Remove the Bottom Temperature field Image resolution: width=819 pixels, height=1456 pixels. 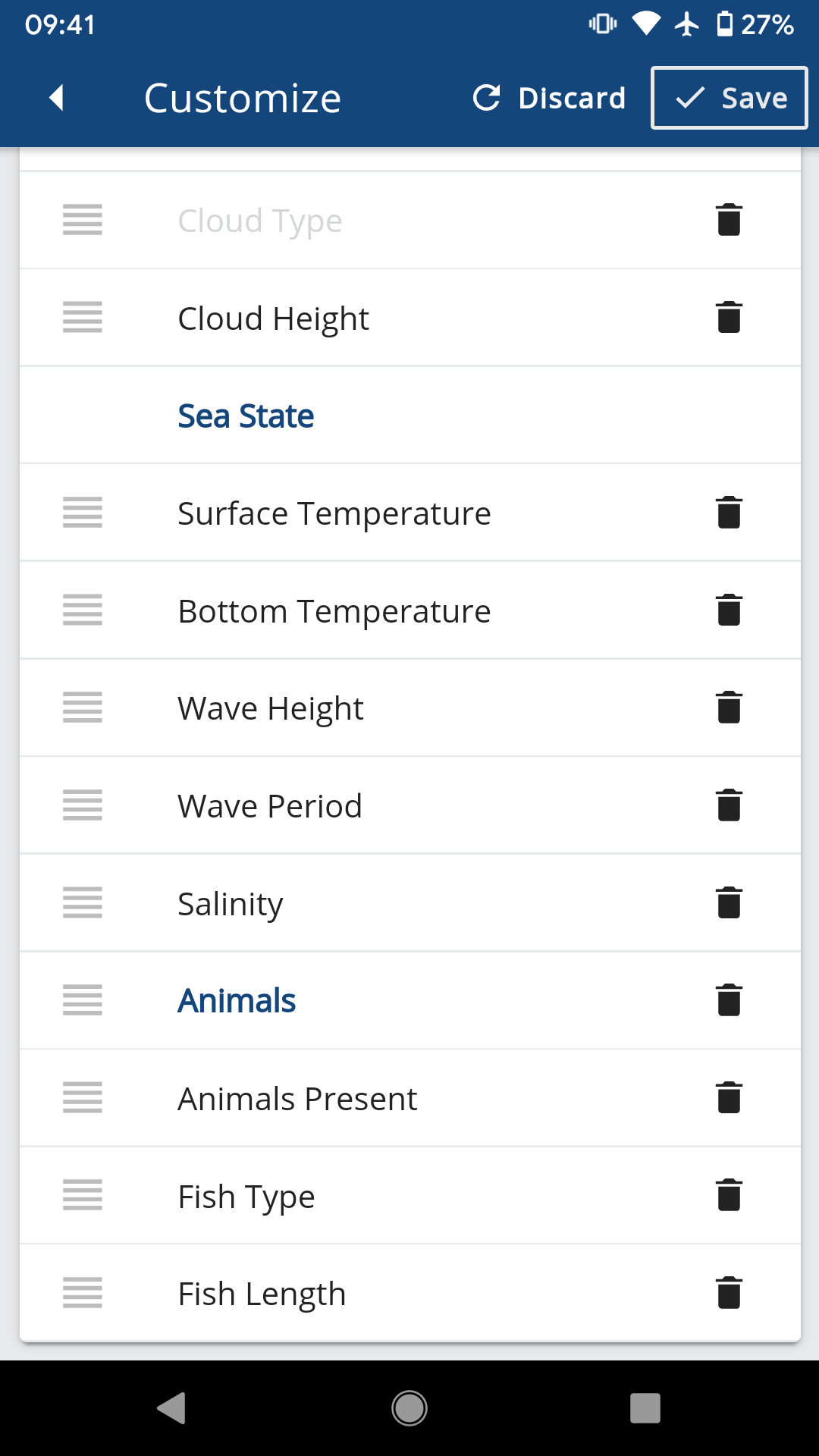pyautogui.click(x=729, y=610)
